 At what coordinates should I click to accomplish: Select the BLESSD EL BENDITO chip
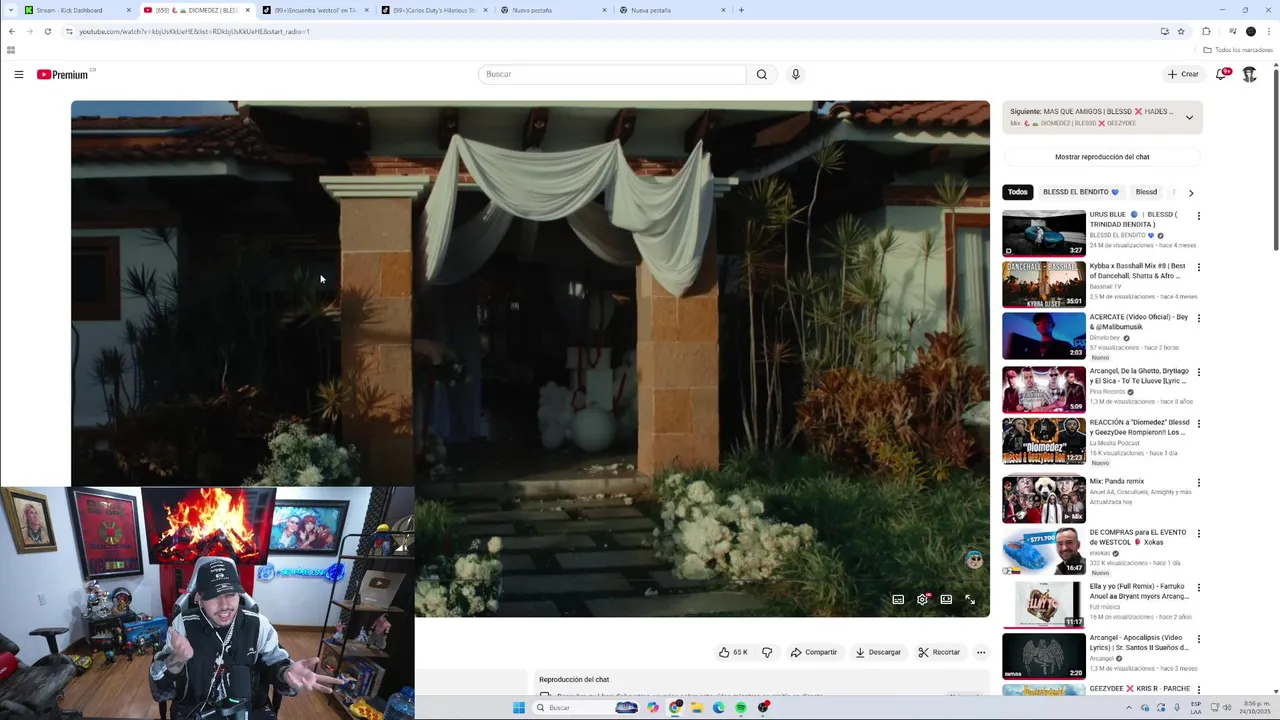coord(1081,192)
